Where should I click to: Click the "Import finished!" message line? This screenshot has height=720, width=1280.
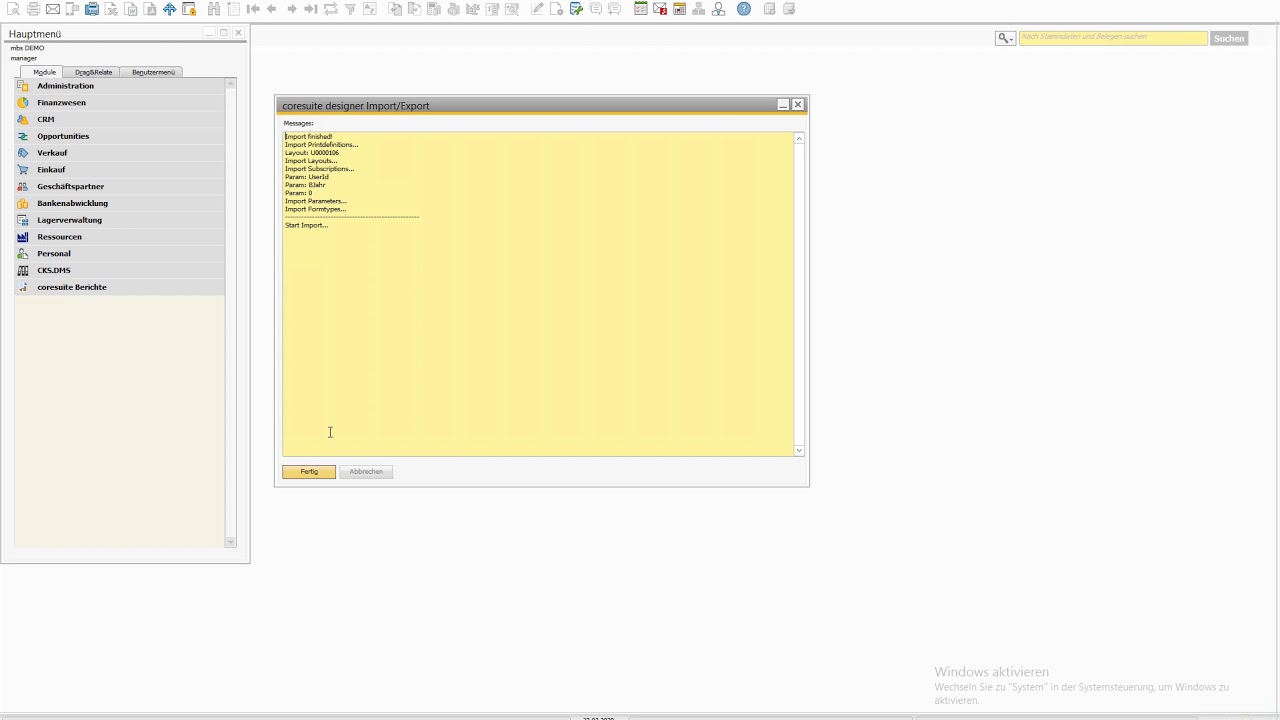coord(309,137)
